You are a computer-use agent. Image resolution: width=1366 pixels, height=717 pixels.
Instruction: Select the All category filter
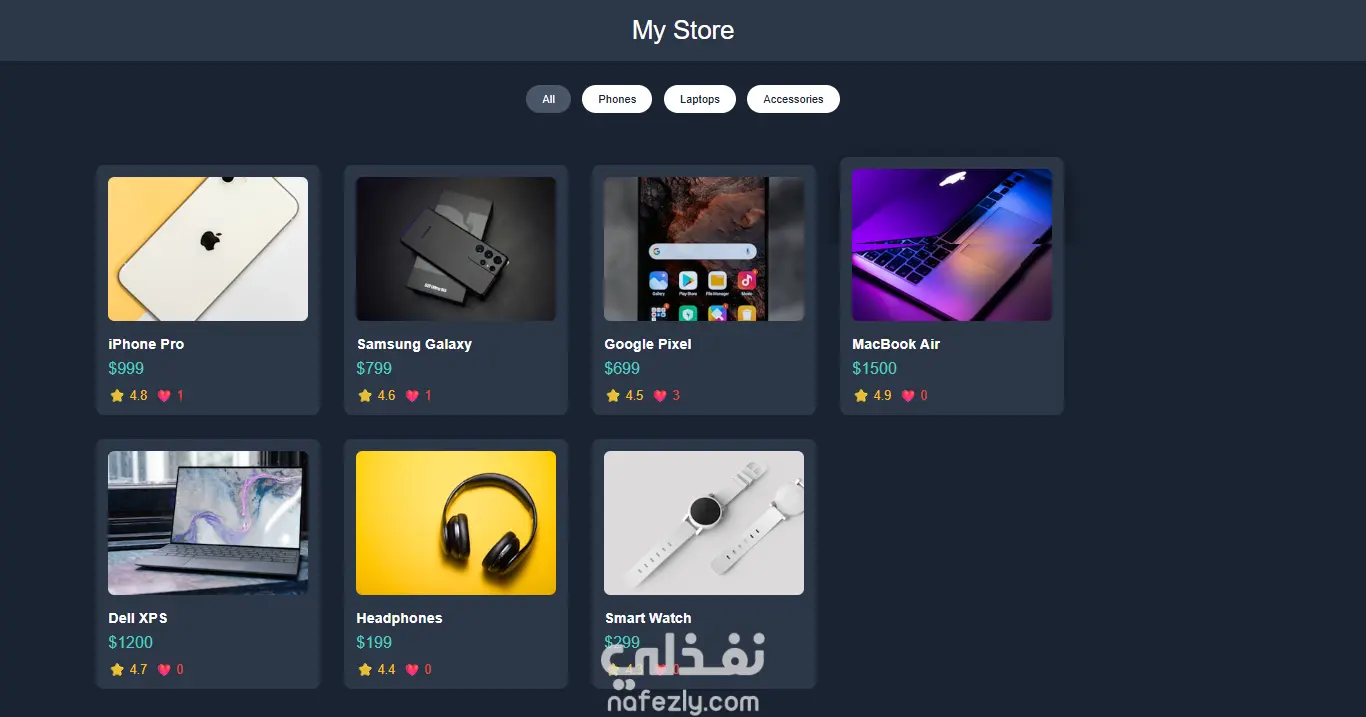549,99
